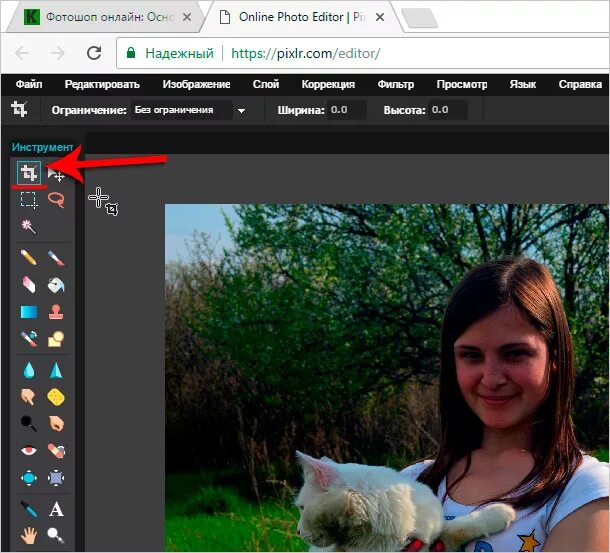Click on the photo canvas

point(387,377)
